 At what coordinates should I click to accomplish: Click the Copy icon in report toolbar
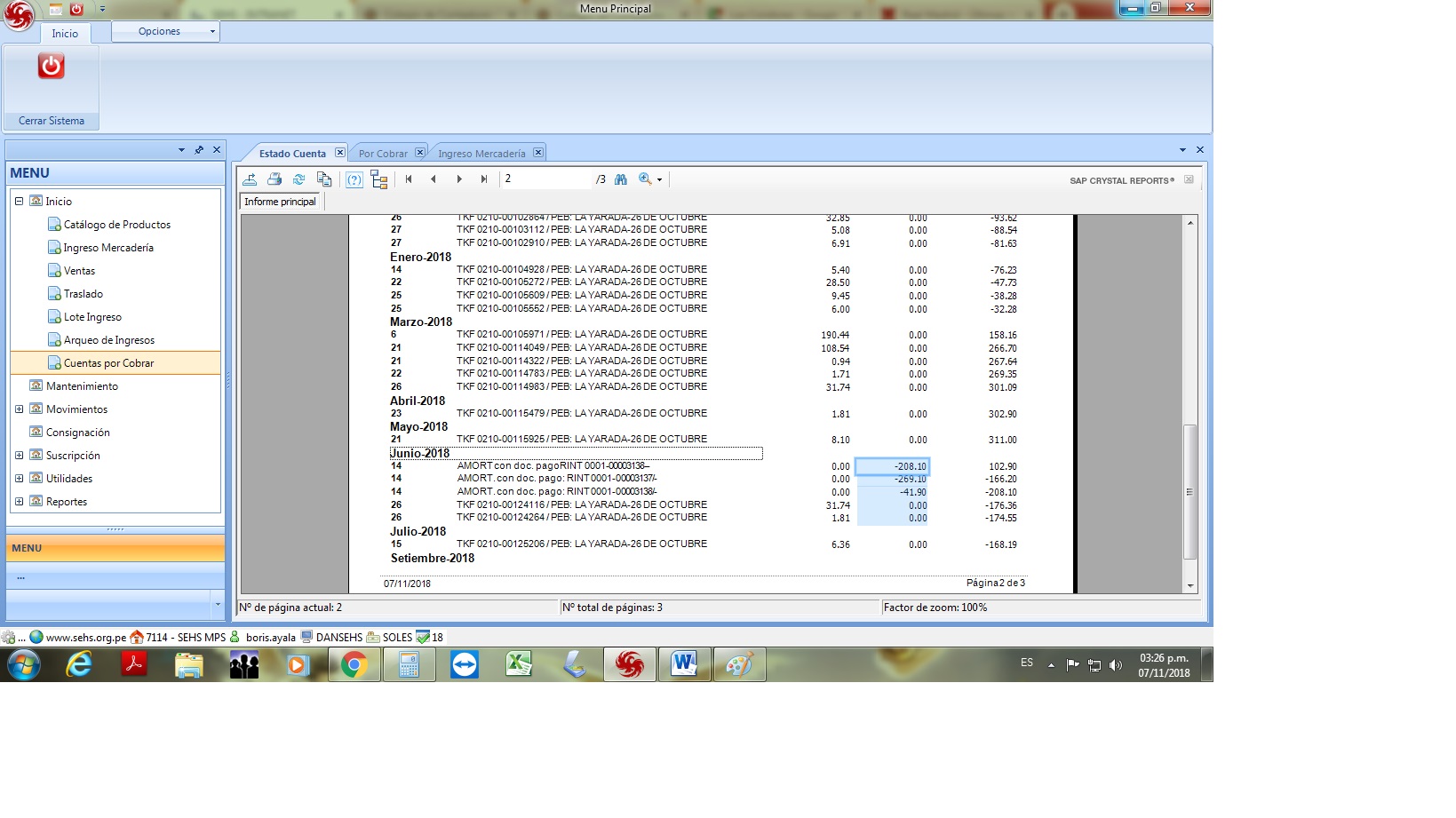324,179
